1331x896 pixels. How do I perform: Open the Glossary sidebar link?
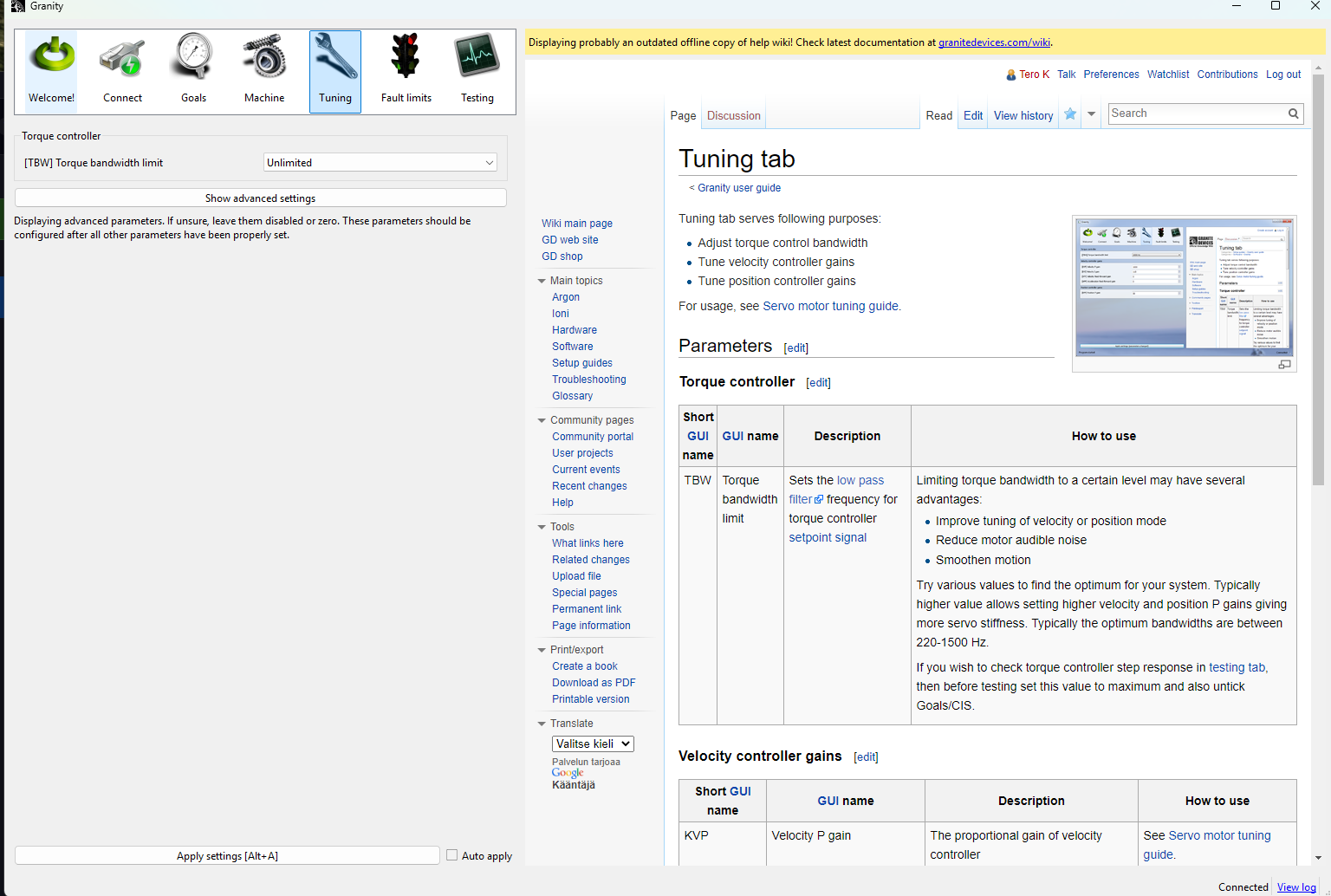click(573, 396)
